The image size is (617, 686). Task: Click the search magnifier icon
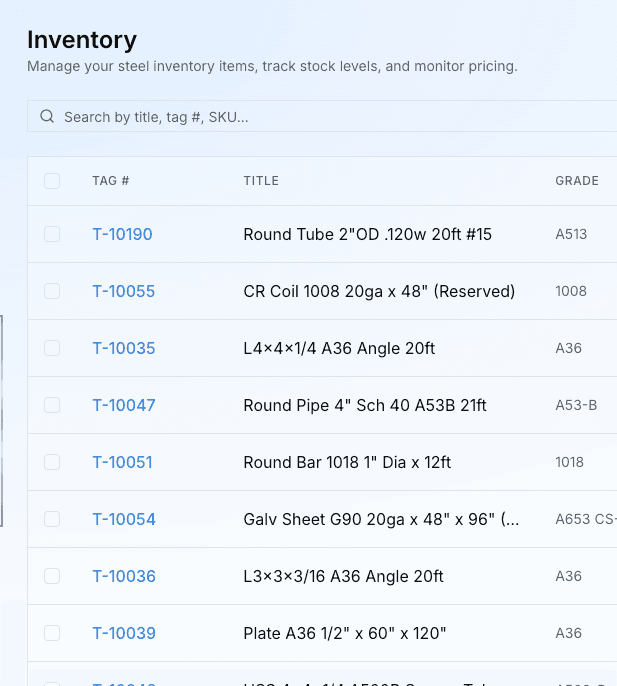tap(47, 116)
